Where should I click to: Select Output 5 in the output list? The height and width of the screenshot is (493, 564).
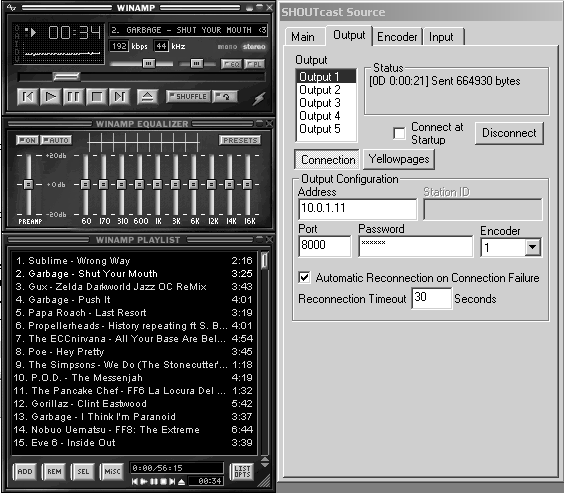pyautogui.click(x=326, y=129)
